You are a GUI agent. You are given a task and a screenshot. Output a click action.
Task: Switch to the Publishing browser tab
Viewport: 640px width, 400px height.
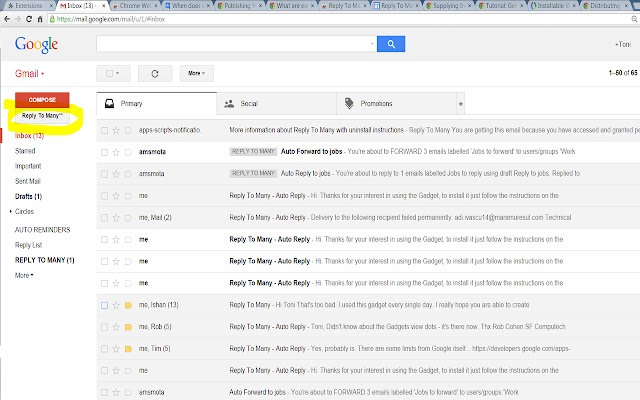[x=240, y=6]
